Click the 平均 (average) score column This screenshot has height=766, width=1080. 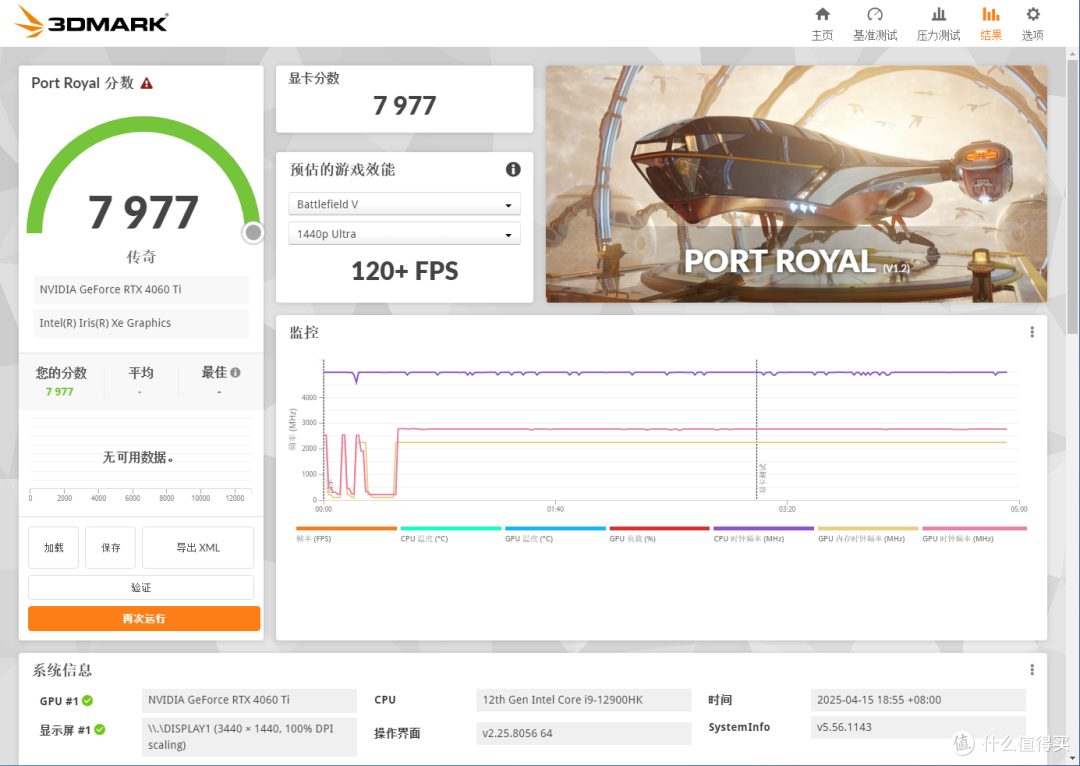(141, 382)
